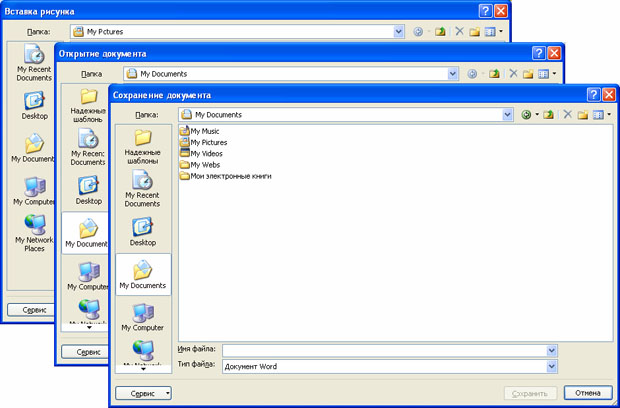Open Back history arrow in Сохранение документа
This screenshot has height=408, width=620.
pos(537,115)
